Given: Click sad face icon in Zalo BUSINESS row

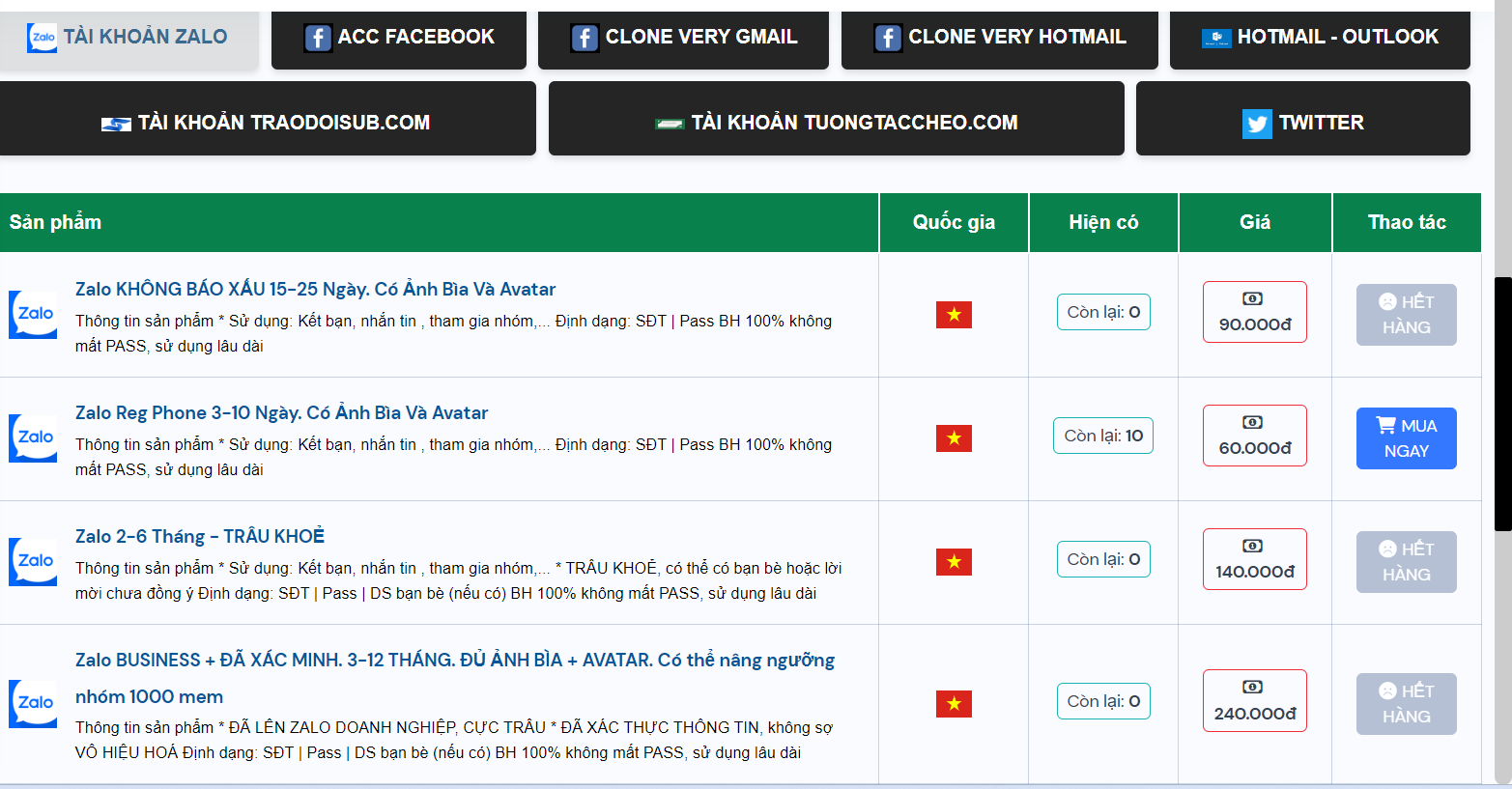Looking at the screenshot, I should pyautogui.click(x=1388, y=690).
